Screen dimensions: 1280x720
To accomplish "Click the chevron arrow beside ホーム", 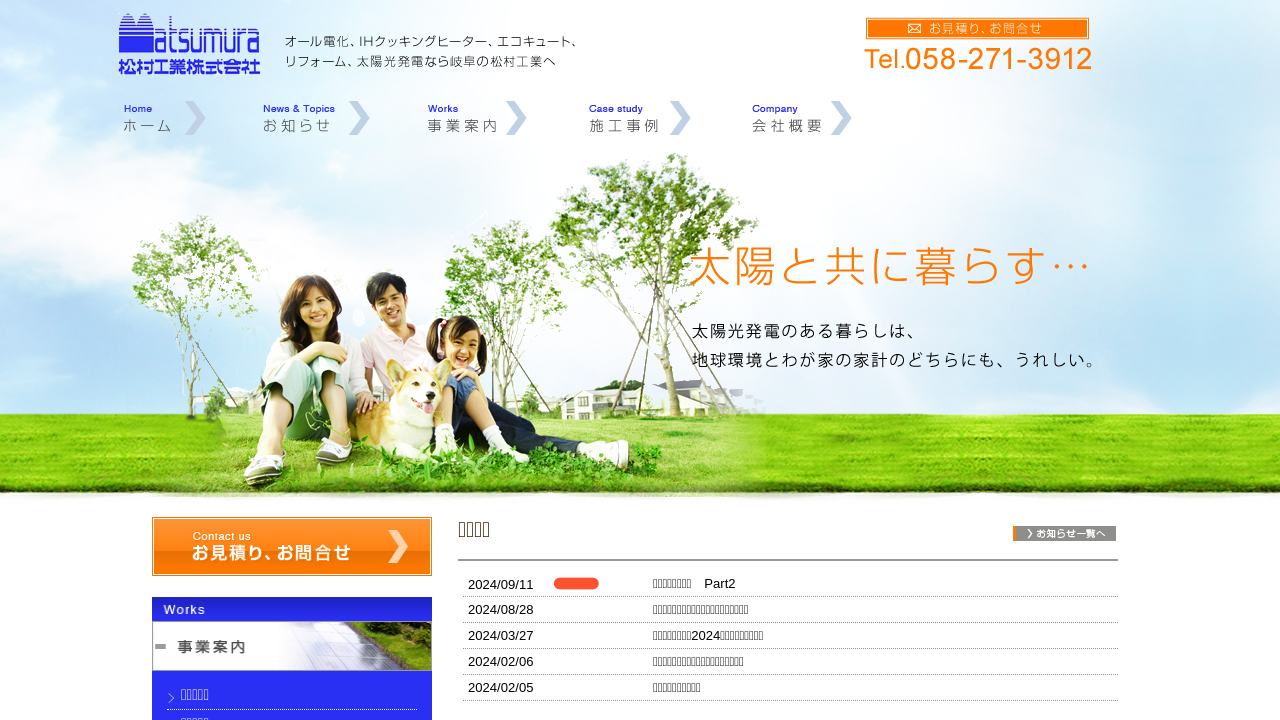I will (x=195, y=118).
